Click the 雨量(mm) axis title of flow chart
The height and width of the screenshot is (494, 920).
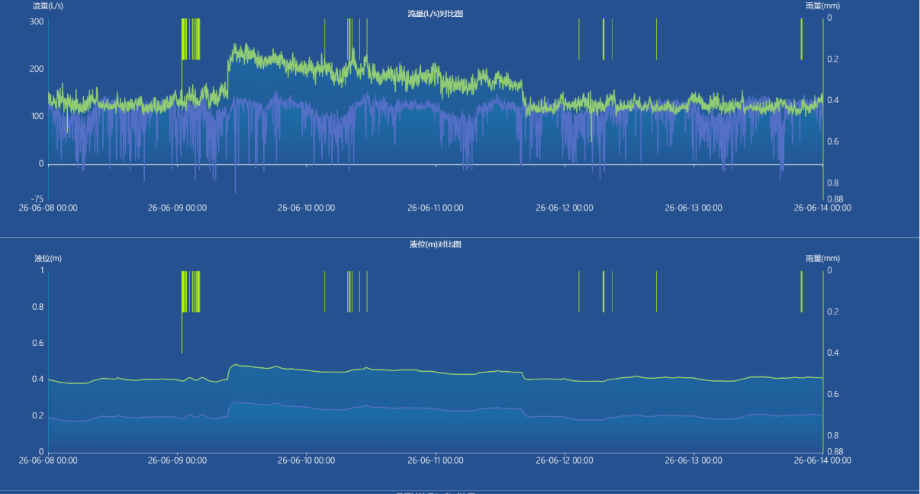click(x=823, y=6)
